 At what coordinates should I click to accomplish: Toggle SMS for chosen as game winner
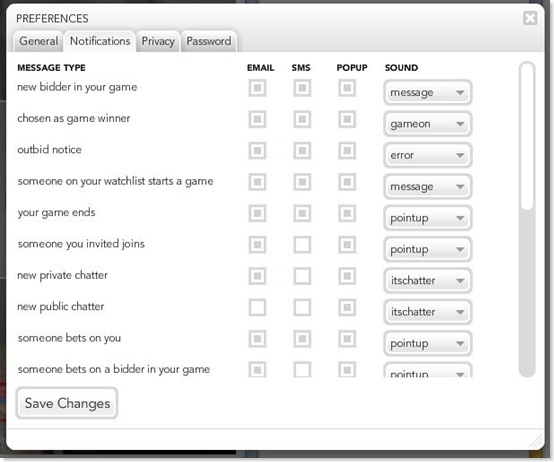pos(302,119)
